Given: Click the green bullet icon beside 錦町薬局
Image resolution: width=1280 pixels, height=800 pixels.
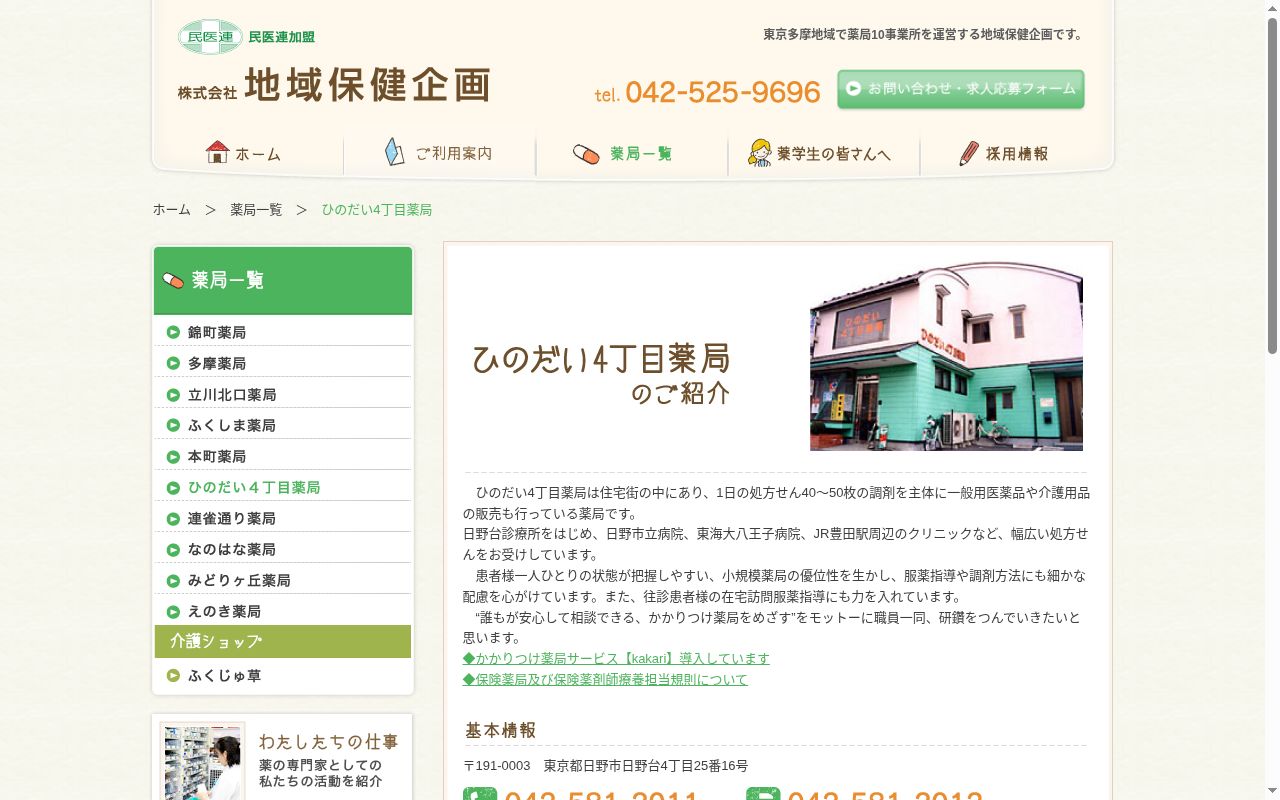Looking at the screenshot, I should (x=173, y=332).
